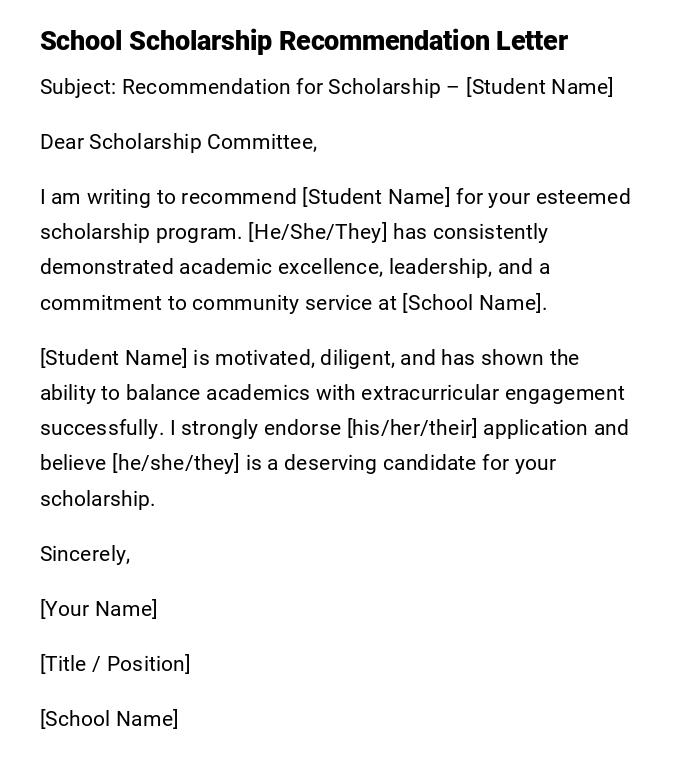700x782 pixels.
Task: Click the phrase 'extracurricular engagement'
Action: pyautogui.click(x=492, y=393)
